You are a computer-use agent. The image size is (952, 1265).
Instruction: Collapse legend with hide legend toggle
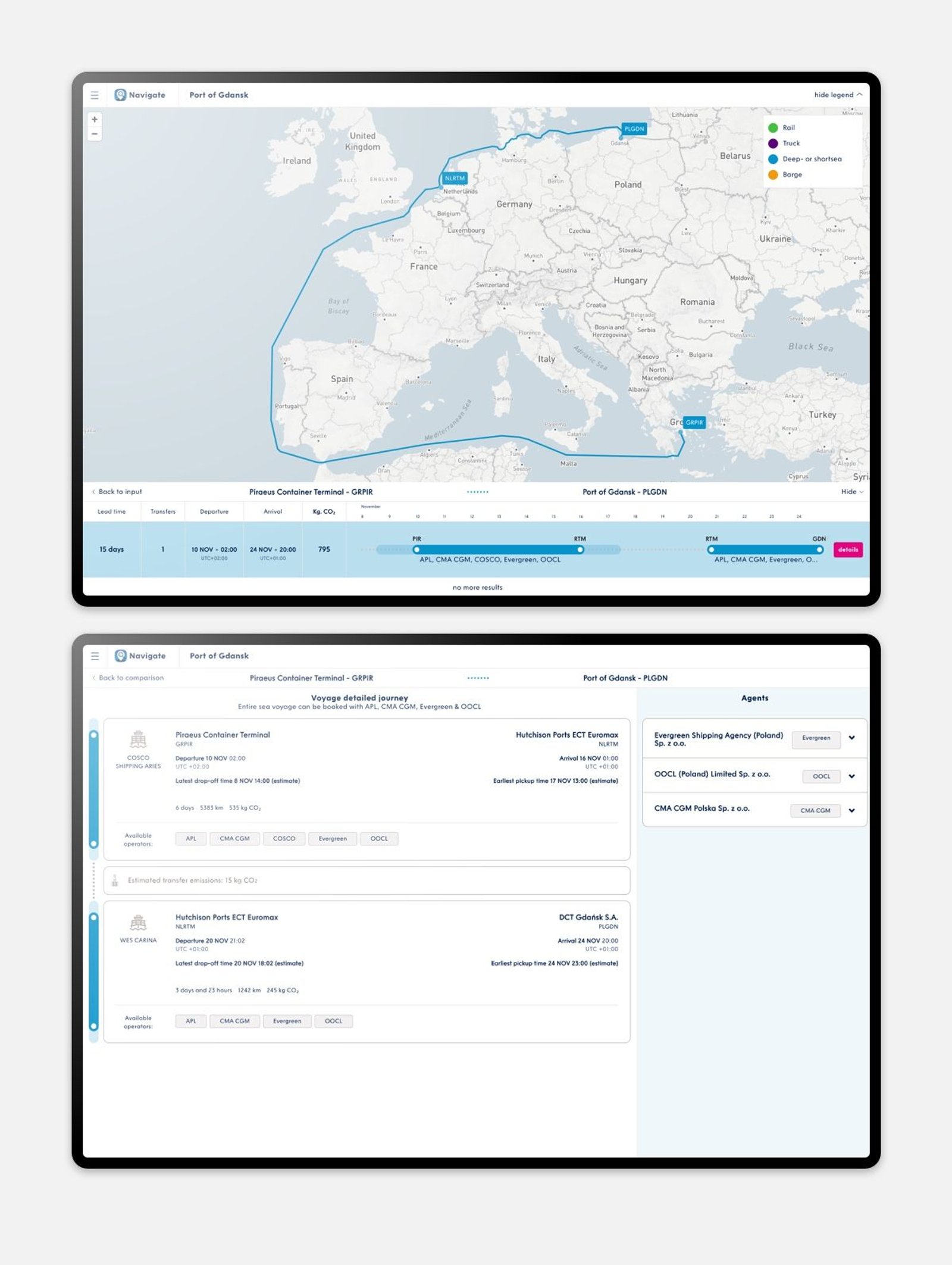[838, 95]
